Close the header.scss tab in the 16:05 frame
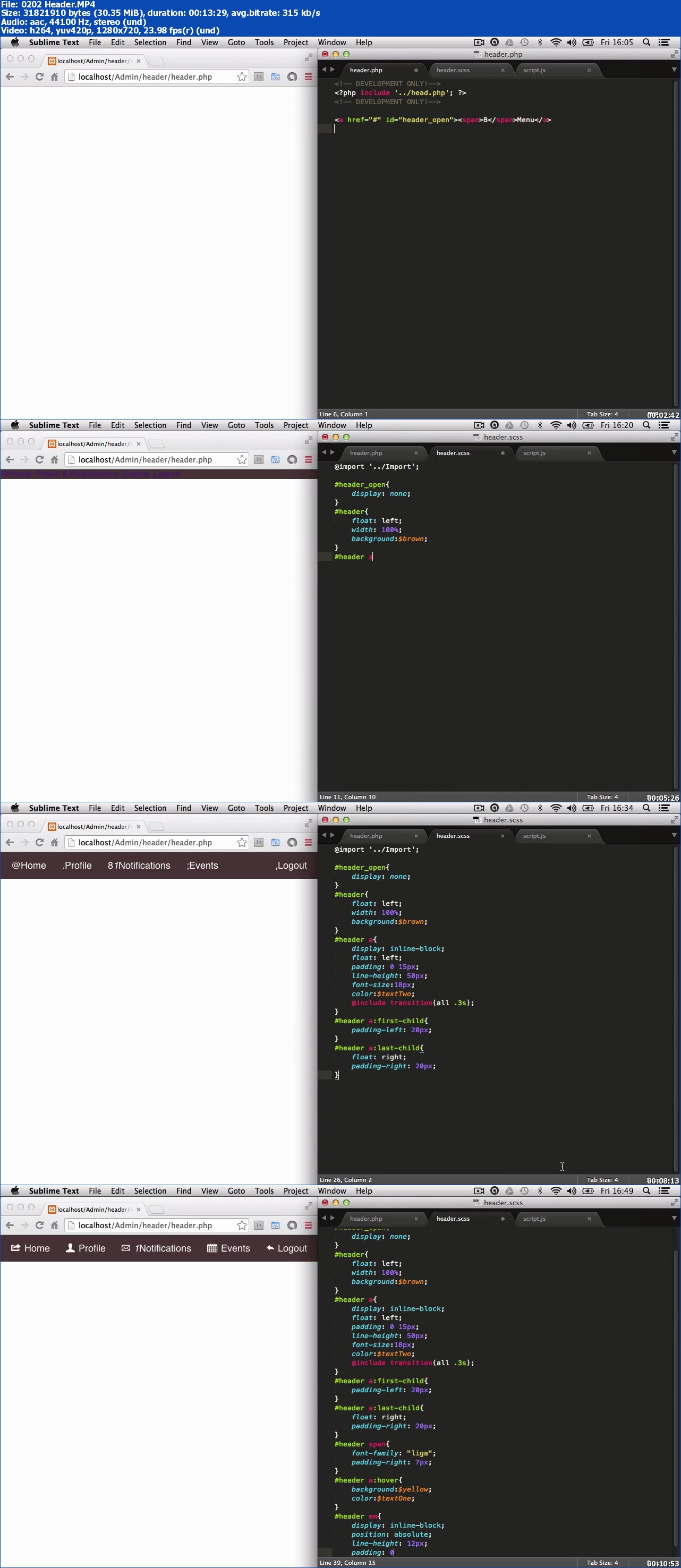Screen dimensions: 681x1568 click(x=503, y=70)
